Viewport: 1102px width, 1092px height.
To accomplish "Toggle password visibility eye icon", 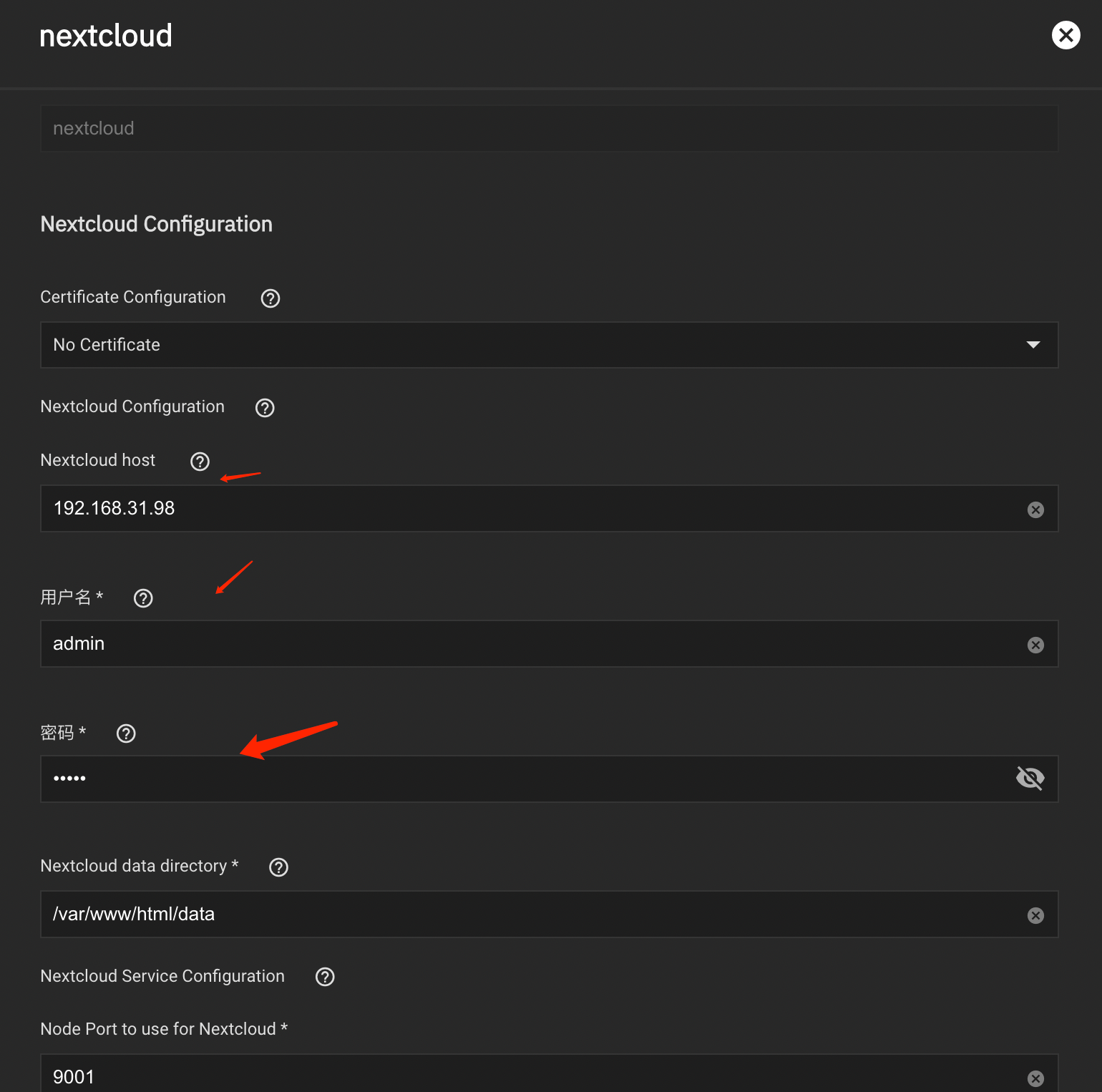I will click(1030, 778).
